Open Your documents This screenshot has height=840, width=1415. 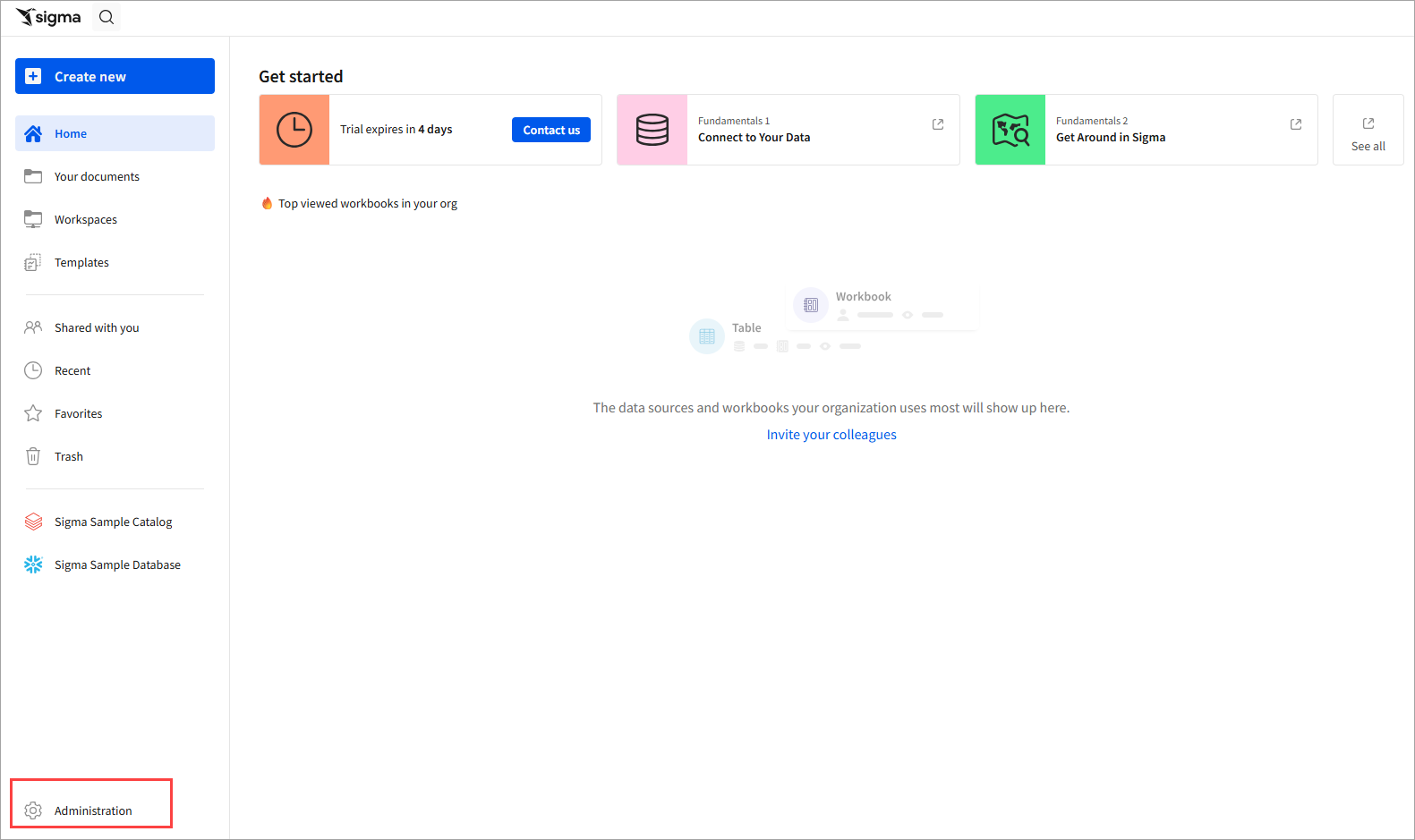point(115,176)
